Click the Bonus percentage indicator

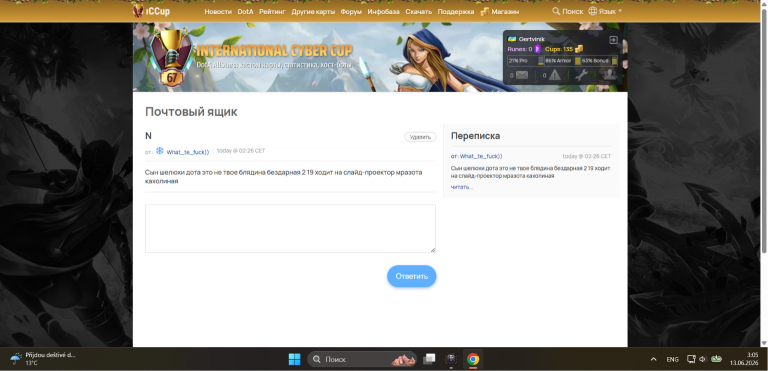tap(599, 61)
